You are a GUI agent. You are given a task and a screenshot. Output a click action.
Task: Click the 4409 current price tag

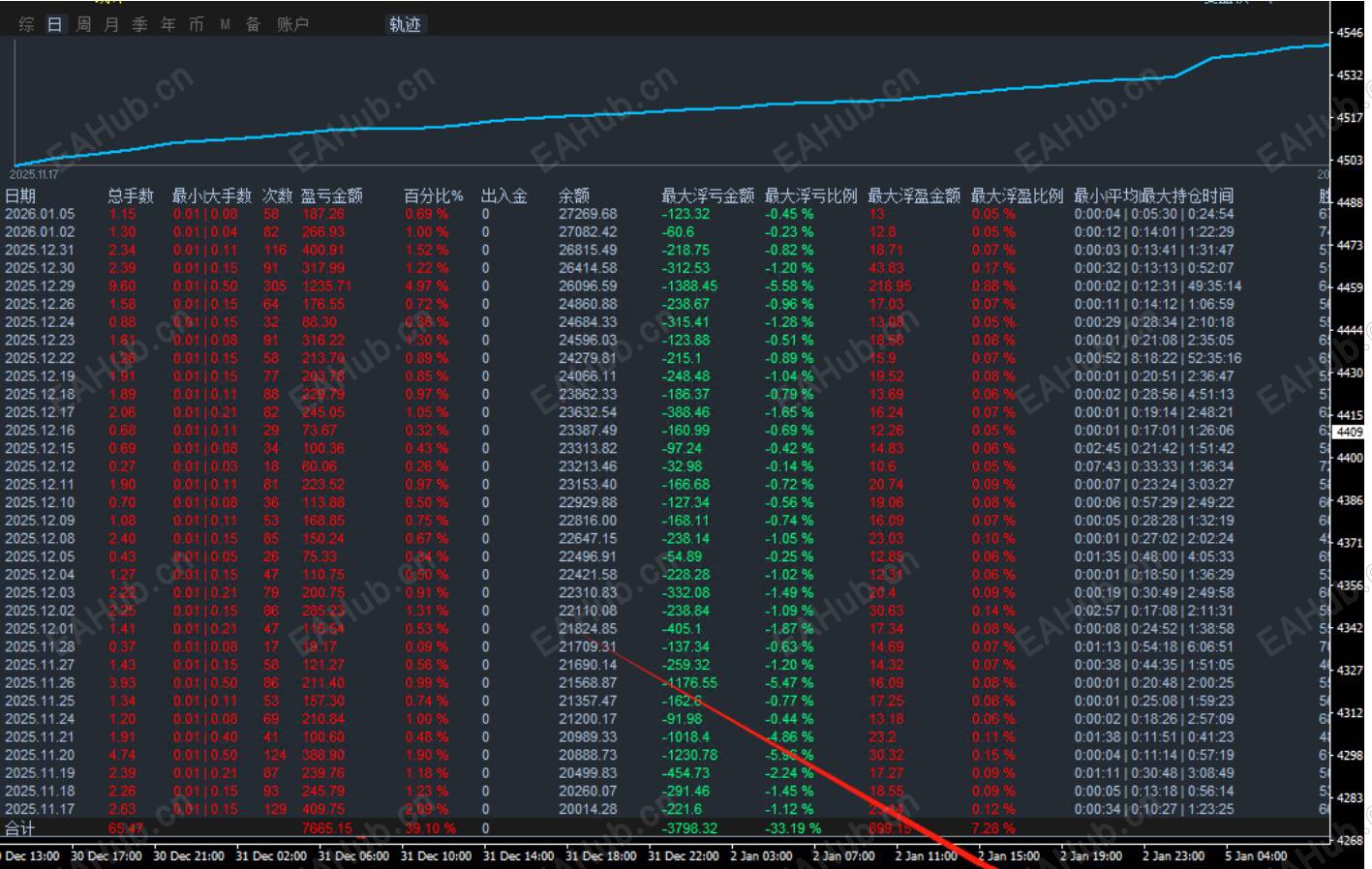pos(1350,432)
